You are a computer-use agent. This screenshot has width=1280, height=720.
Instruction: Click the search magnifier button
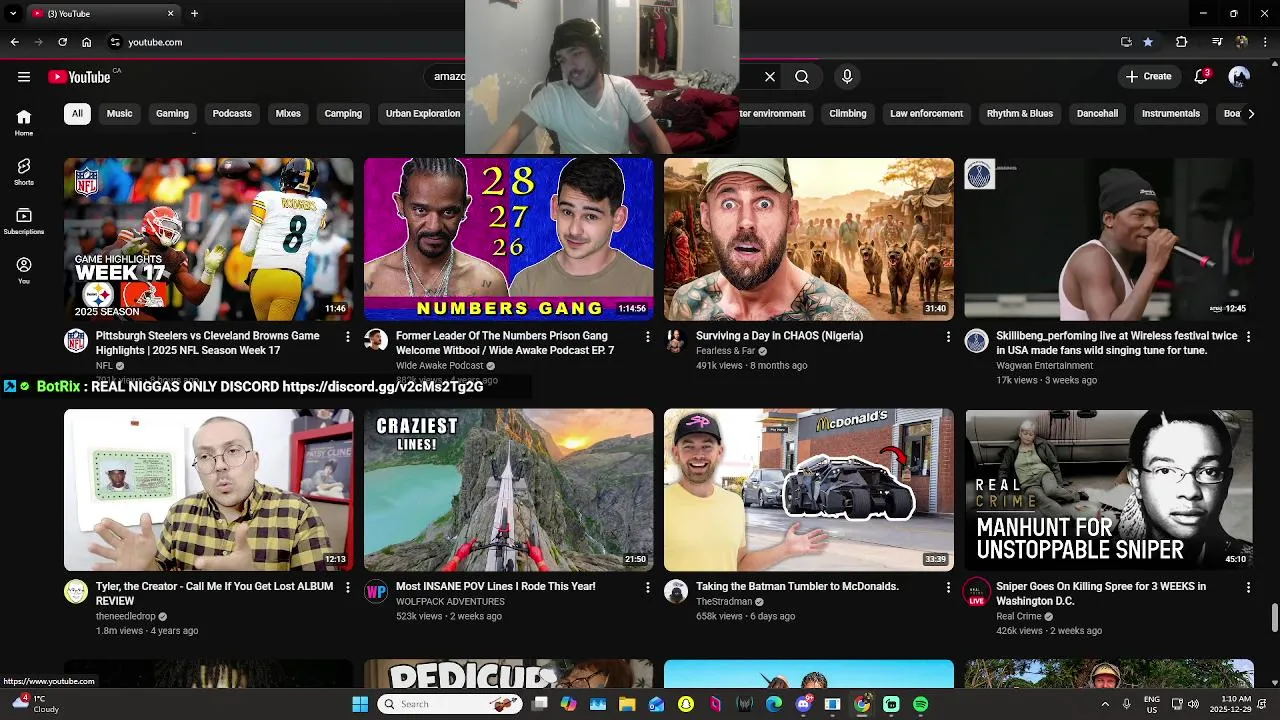[x=802, y=77]
